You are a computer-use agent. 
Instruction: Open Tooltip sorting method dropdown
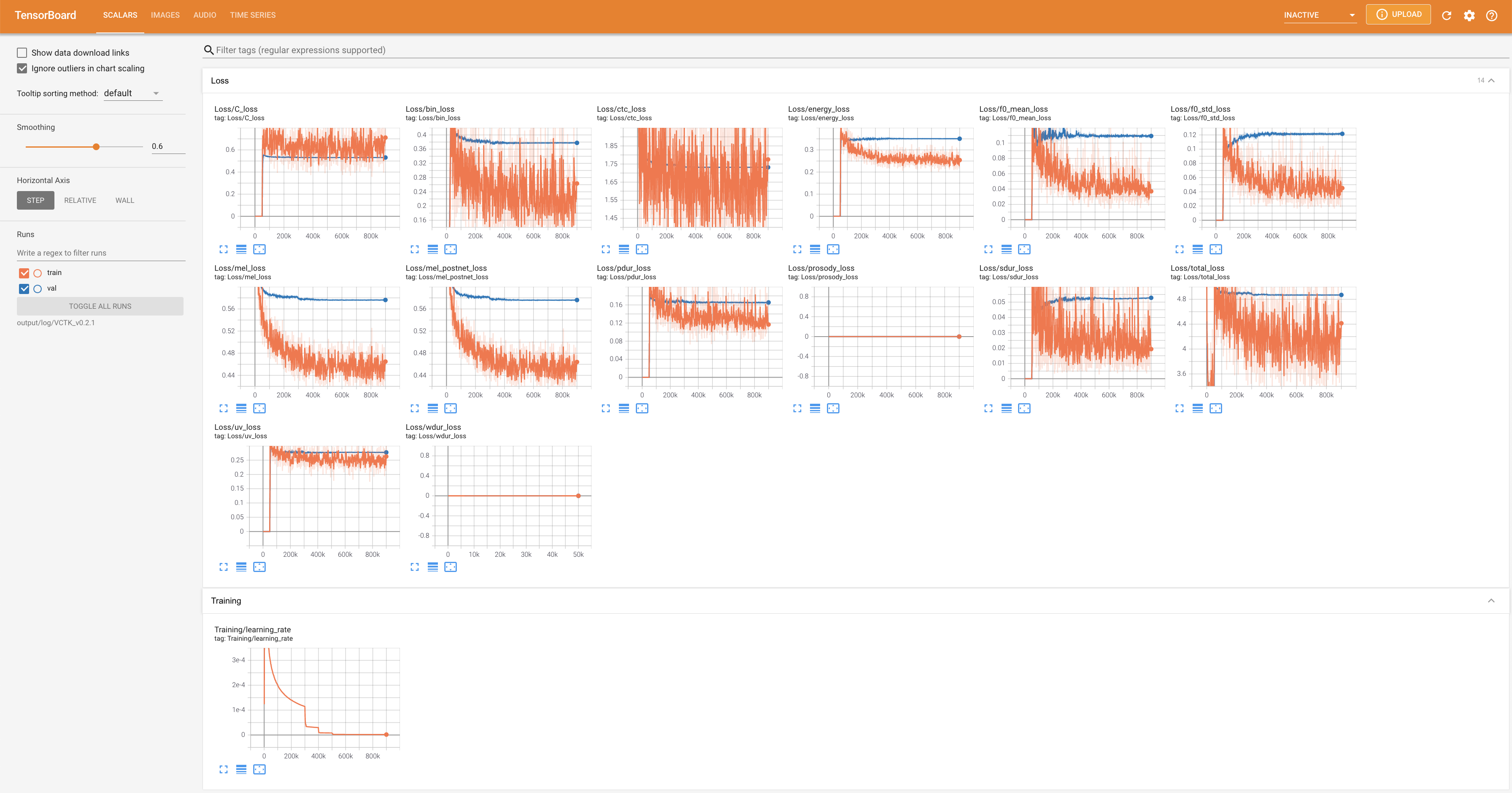[x=132, y=93]
